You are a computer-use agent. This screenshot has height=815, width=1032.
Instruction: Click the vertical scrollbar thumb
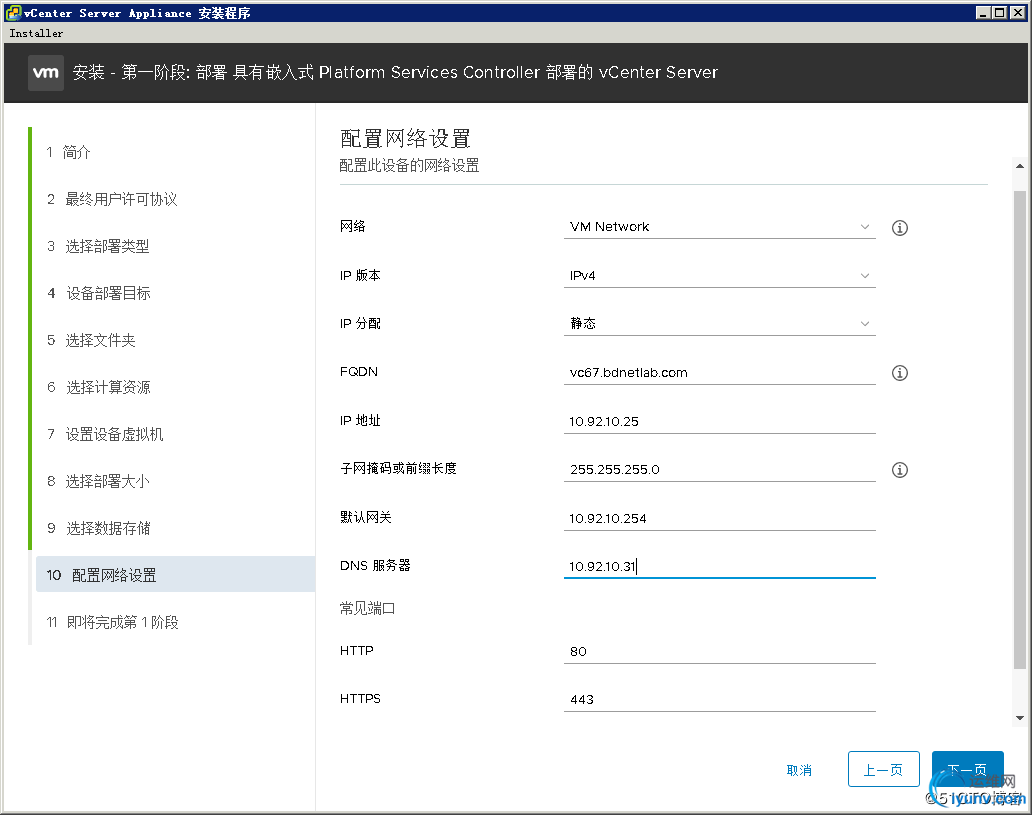point(1019,429)
